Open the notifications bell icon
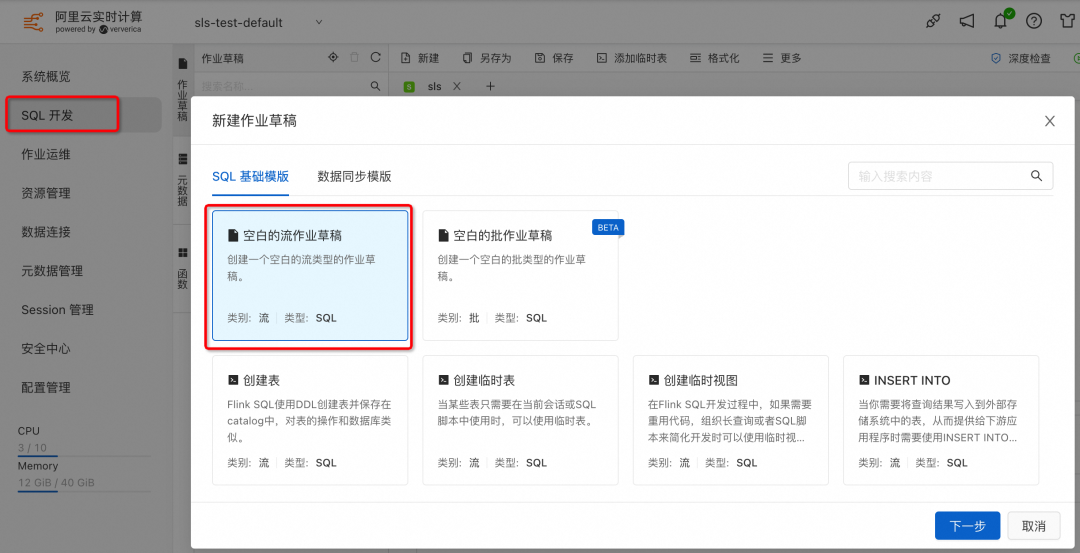Screen dimensions: 1080x553 pos(1001,21)
